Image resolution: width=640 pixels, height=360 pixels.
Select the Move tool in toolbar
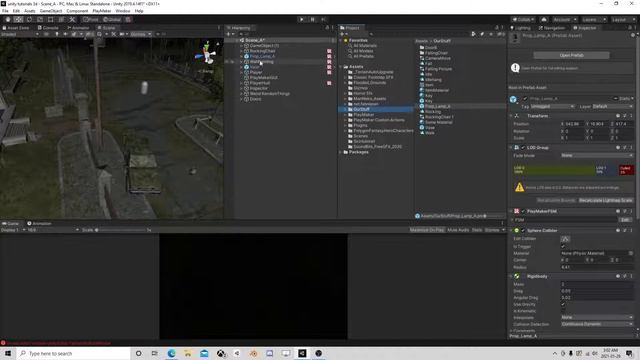click(x=18, y=19)
